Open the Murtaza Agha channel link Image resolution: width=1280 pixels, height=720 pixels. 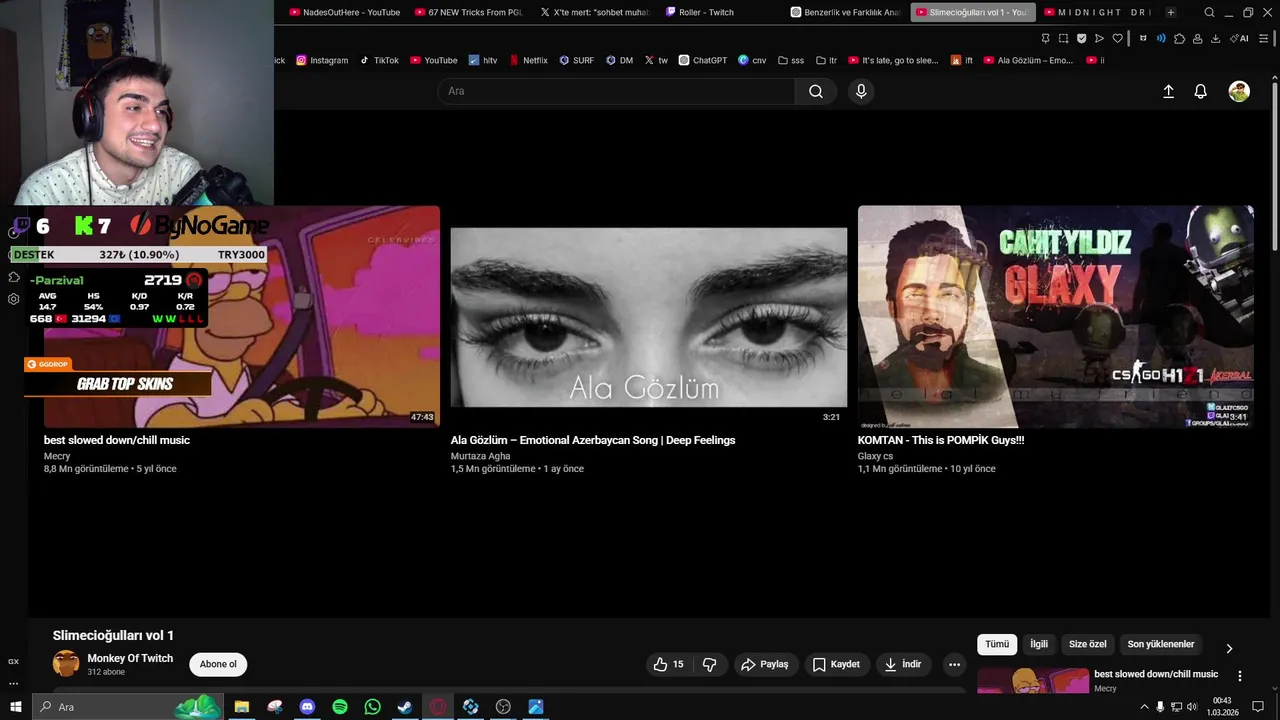pyautogui.click(x=480, y=456)
